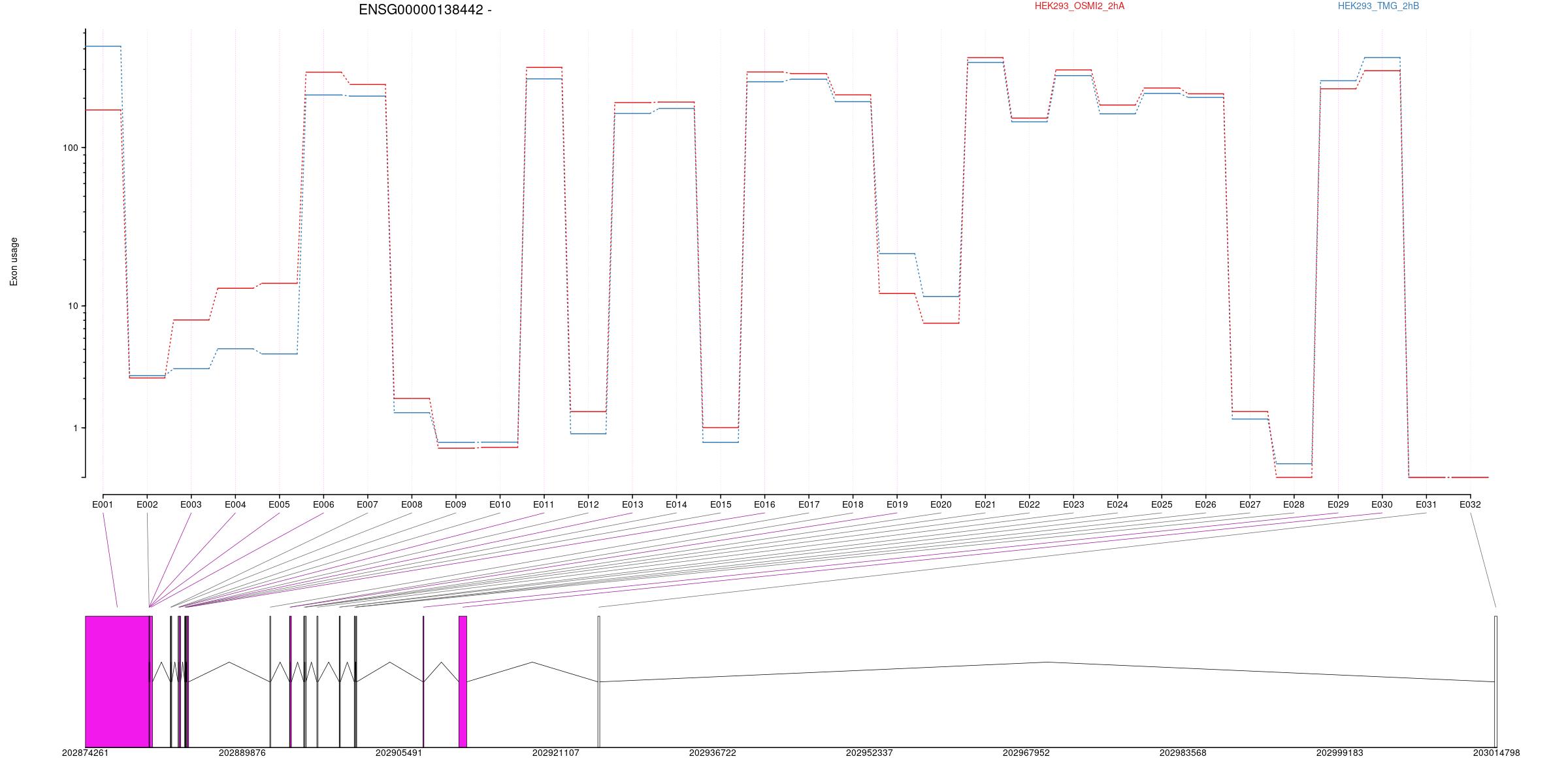Image resolution: width=1568 pixels, height=784 pixels.
Task: Select exon label E023
Action: point(1073,504)
